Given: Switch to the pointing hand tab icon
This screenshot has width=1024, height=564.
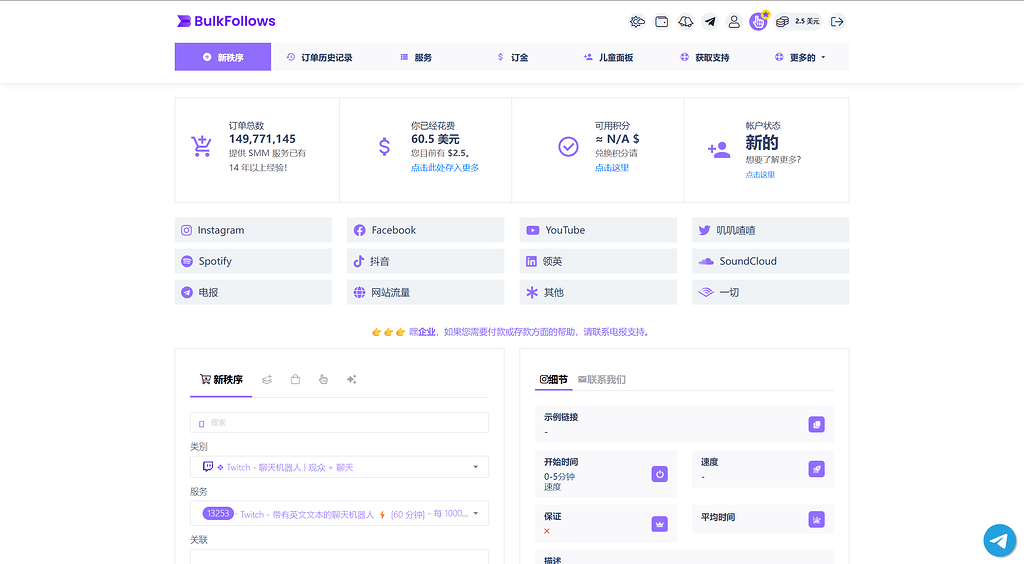Looking at the screenshot, I should pos(323,379).
